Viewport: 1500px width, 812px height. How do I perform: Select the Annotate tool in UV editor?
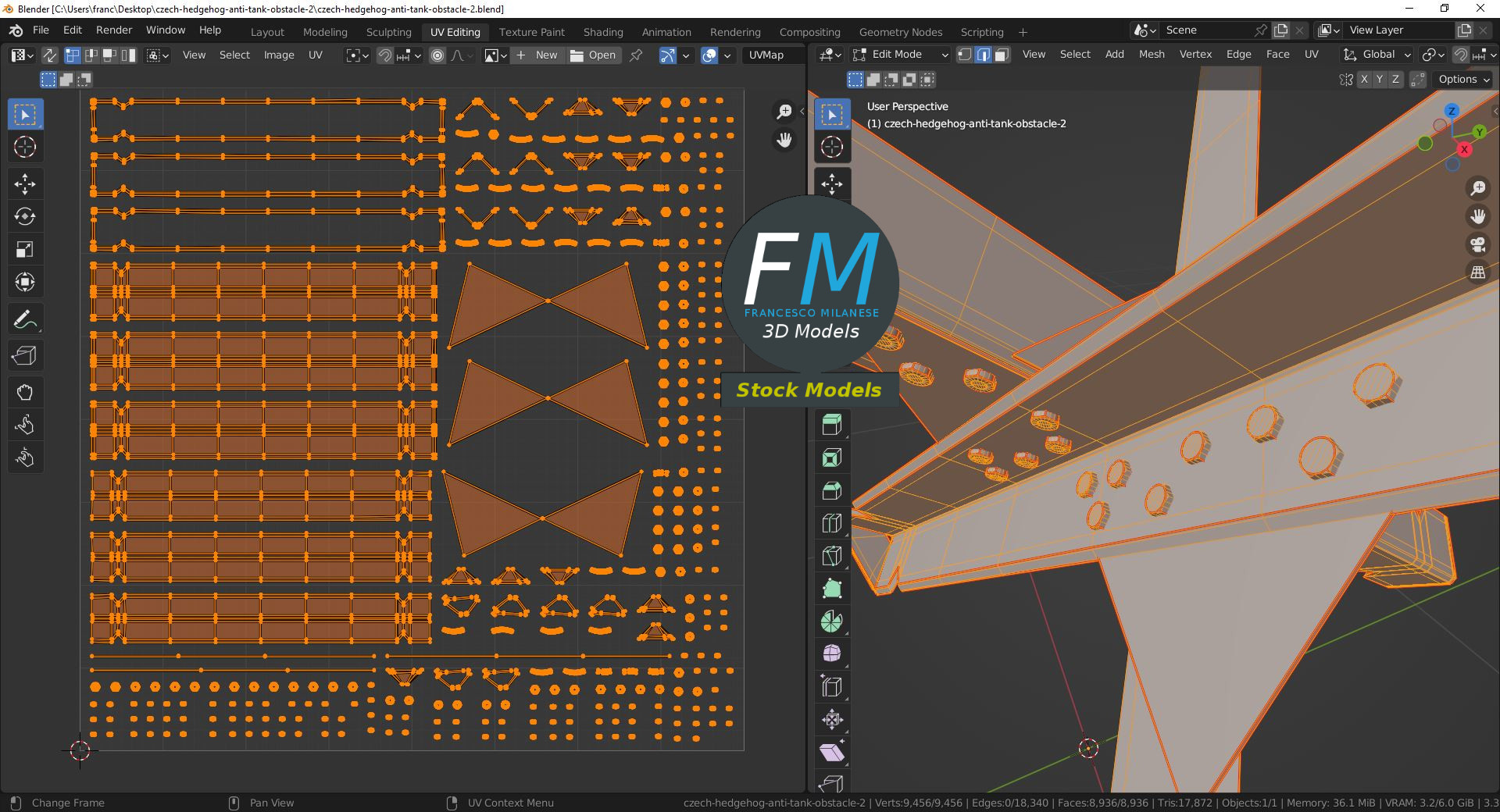pos(25,319)
